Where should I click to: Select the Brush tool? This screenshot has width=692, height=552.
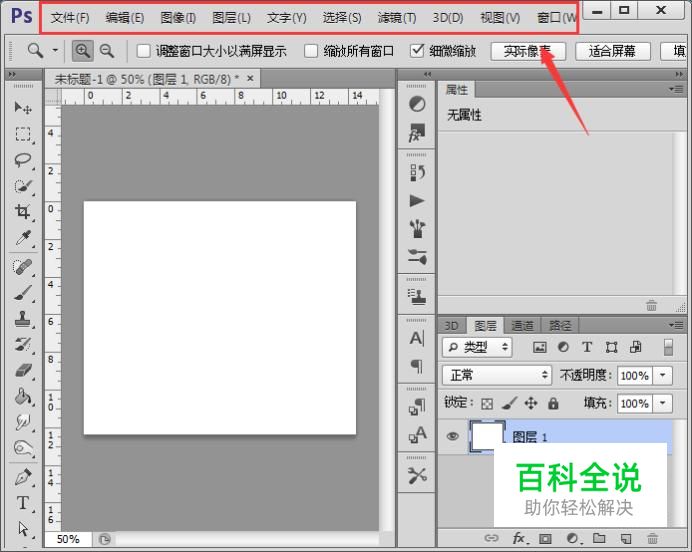pos(23,293)
